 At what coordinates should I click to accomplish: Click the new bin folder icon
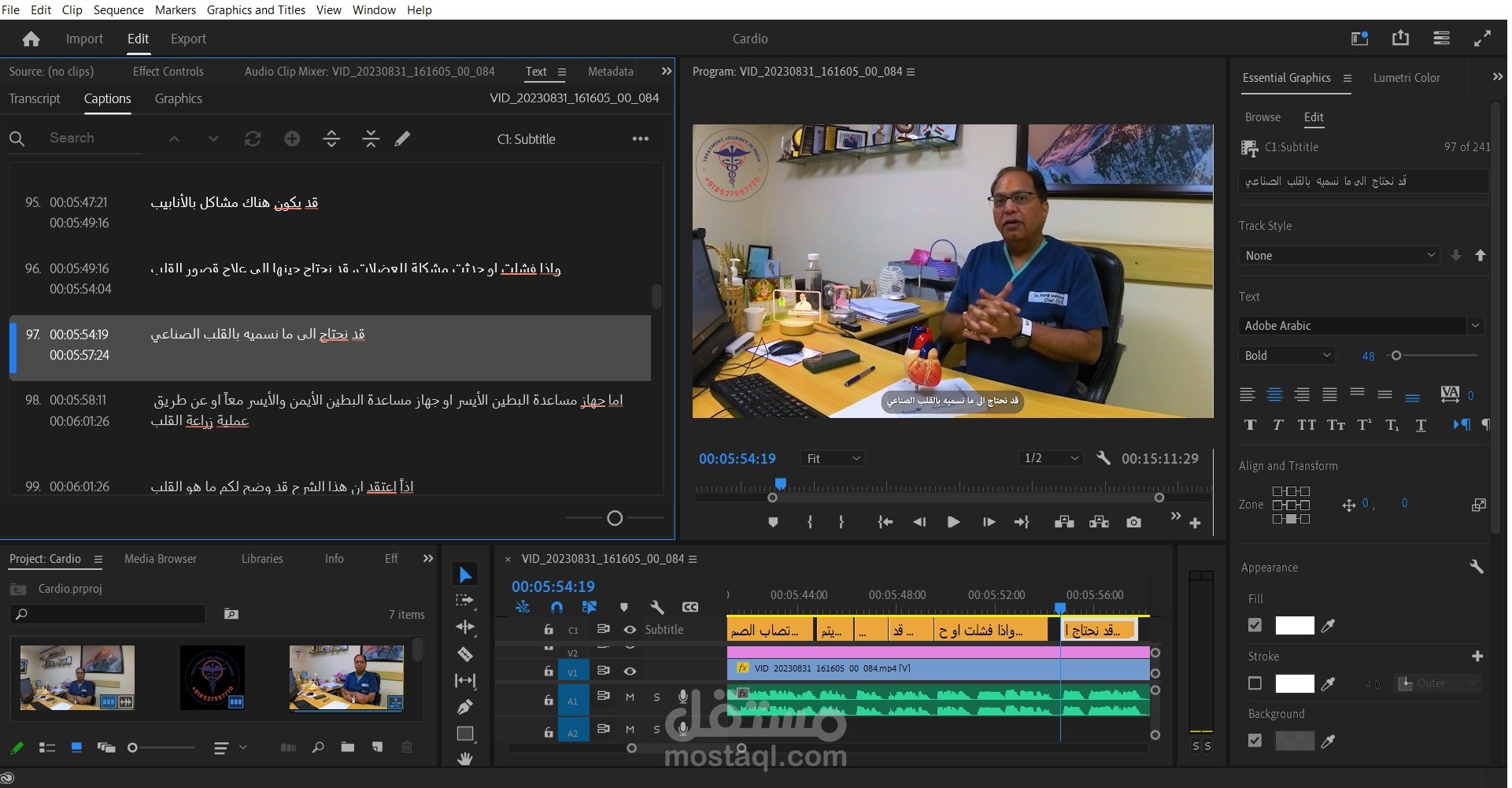[x=347, y=747]
